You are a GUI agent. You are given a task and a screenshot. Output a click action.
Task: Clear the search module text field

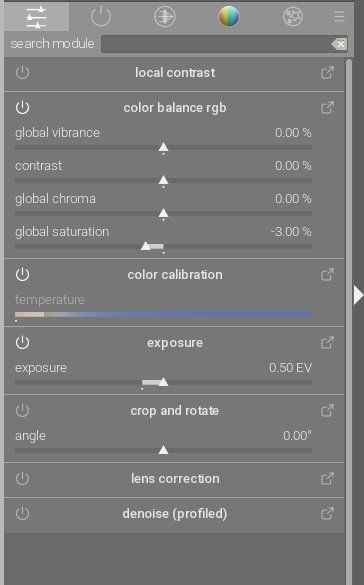[339, 44]
